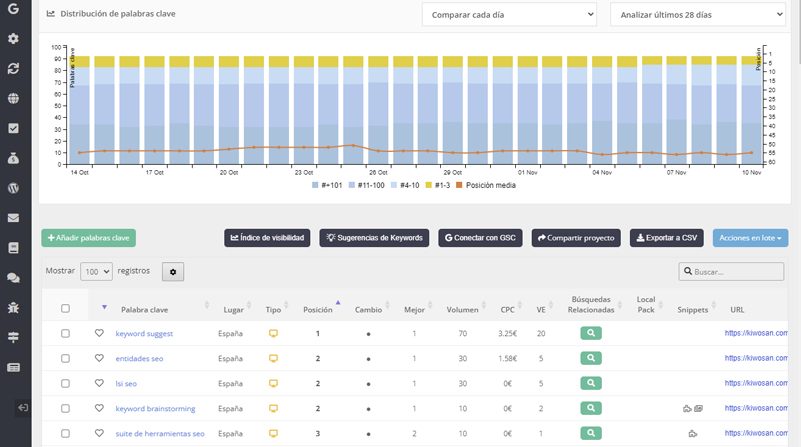Change the records count dropdown showing 100

pyautogui.click(x=96, y=272)
